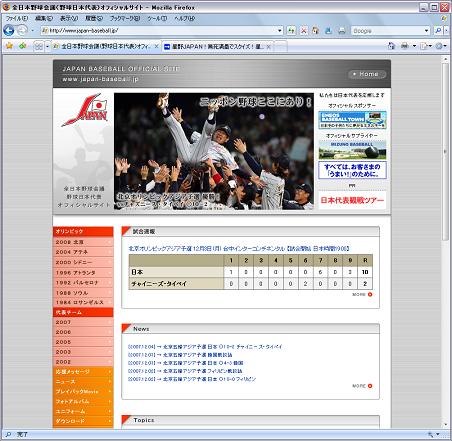
Task: Switch to the 全日本野球会議 tab
Action: [x=105, y=46]
